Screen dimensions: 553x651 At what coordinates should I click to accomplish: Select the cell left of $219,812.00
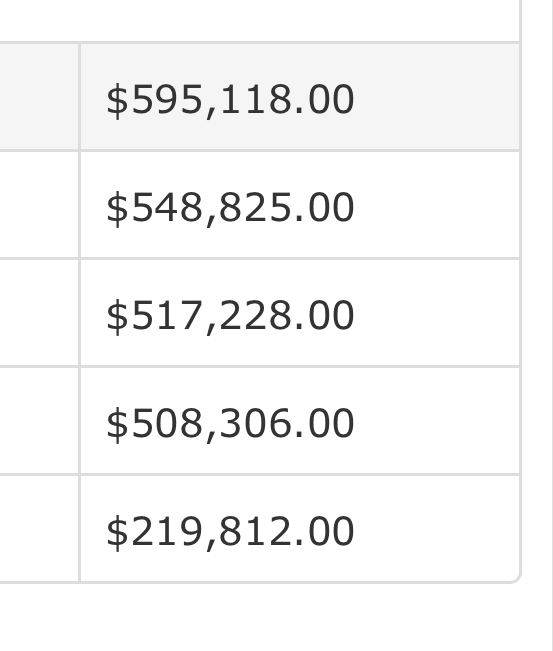[39, 528]
